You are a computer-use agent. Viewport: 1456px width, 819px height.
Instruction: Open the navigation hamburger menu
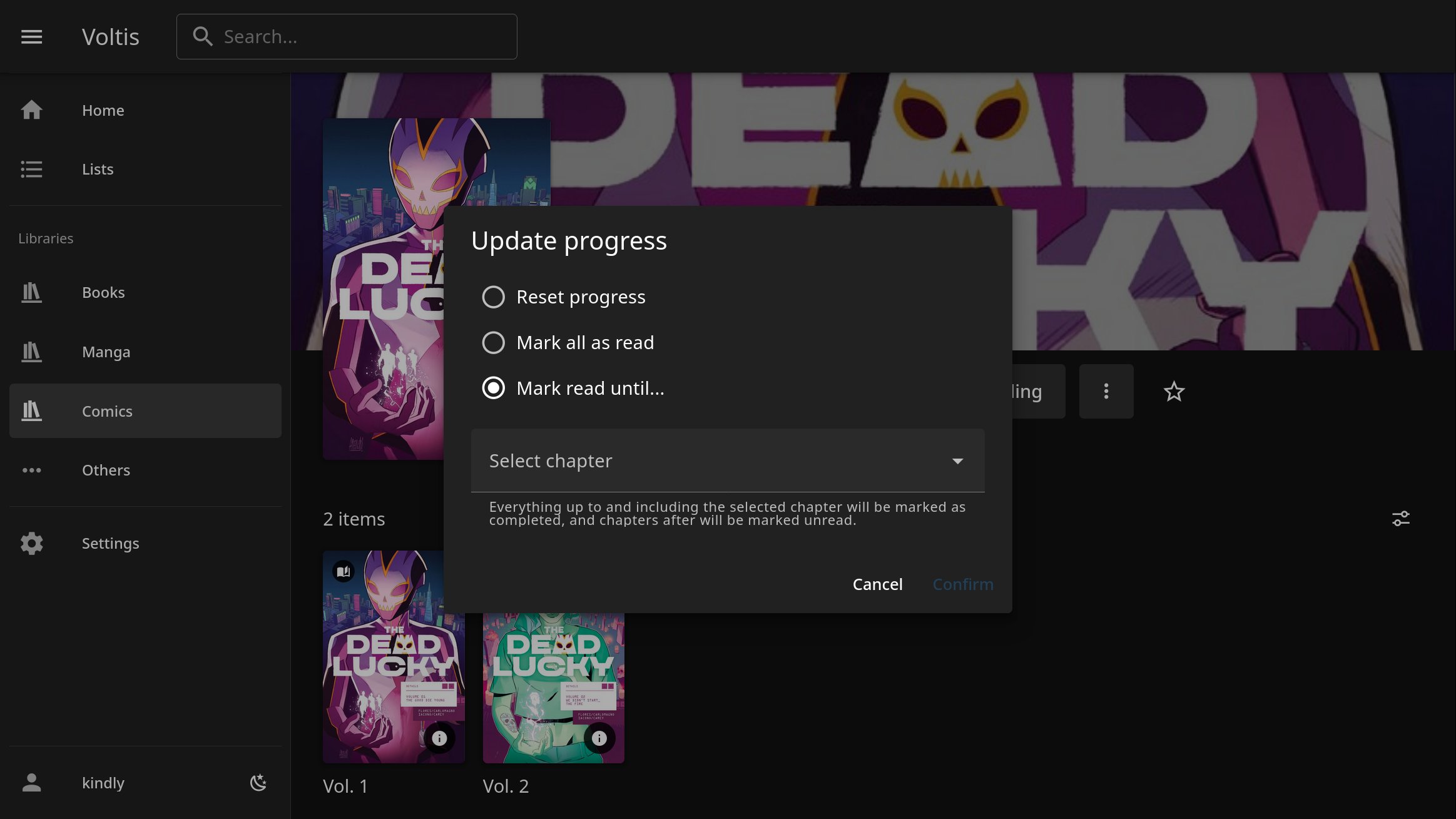pos(31,37)
